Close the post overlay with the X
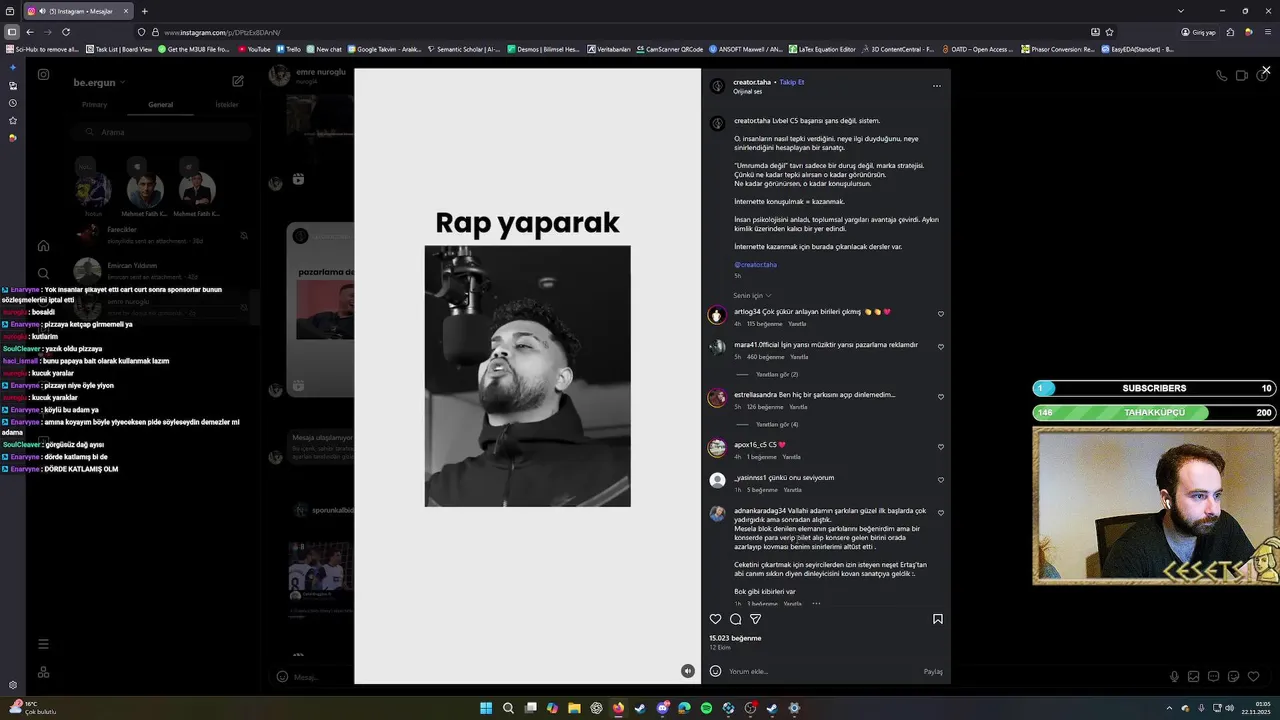The height and width of the screenshot is (720, 1280). pyautogui.click(x=1266, y=70)
